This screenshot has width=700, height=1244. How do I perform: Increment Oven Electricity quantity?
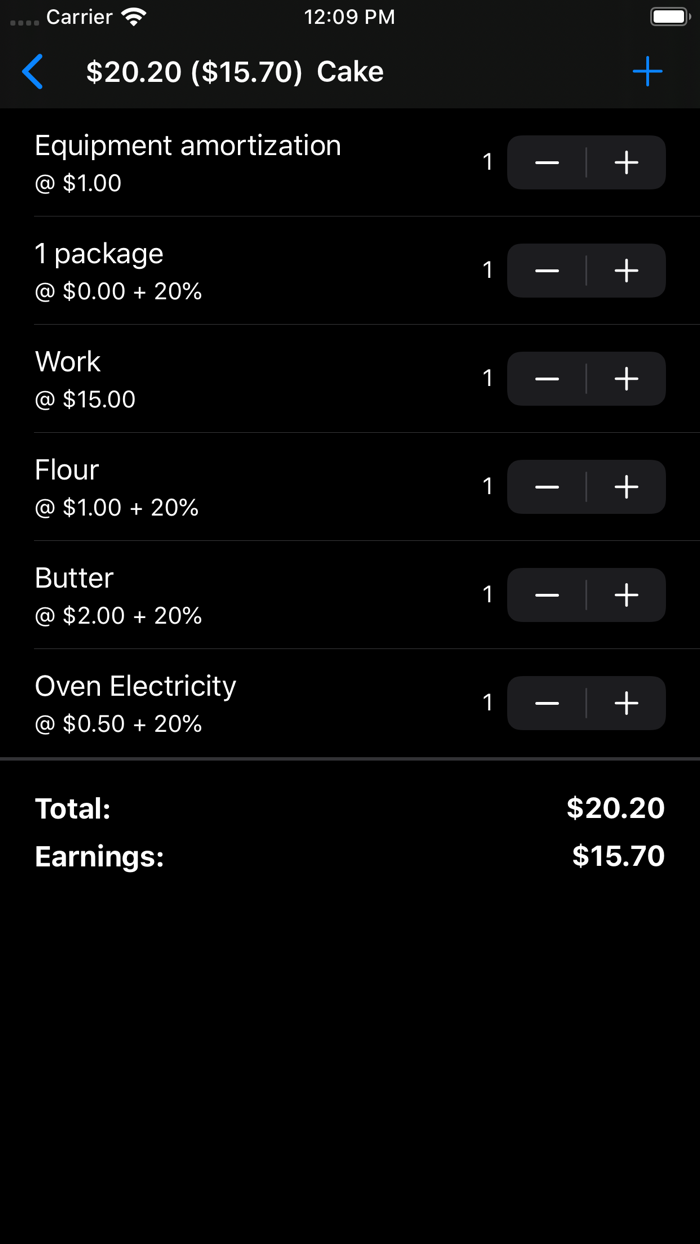tap(625, 702)
